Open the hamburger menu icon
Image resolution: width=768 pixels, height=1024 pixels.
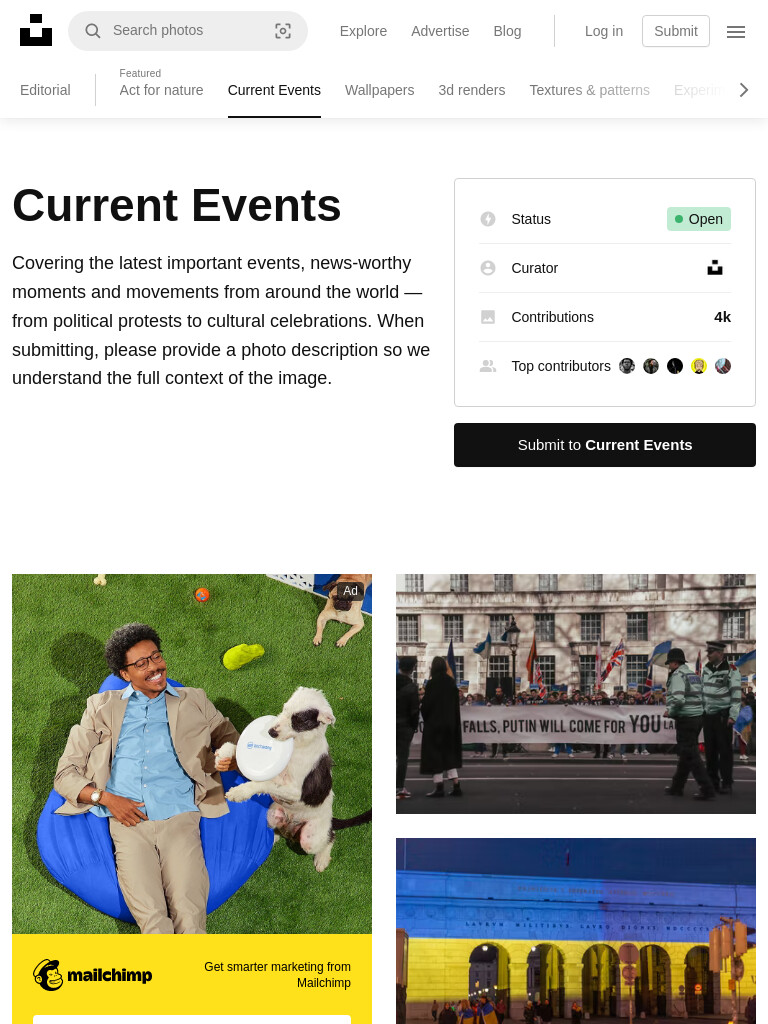click(736, 31)
